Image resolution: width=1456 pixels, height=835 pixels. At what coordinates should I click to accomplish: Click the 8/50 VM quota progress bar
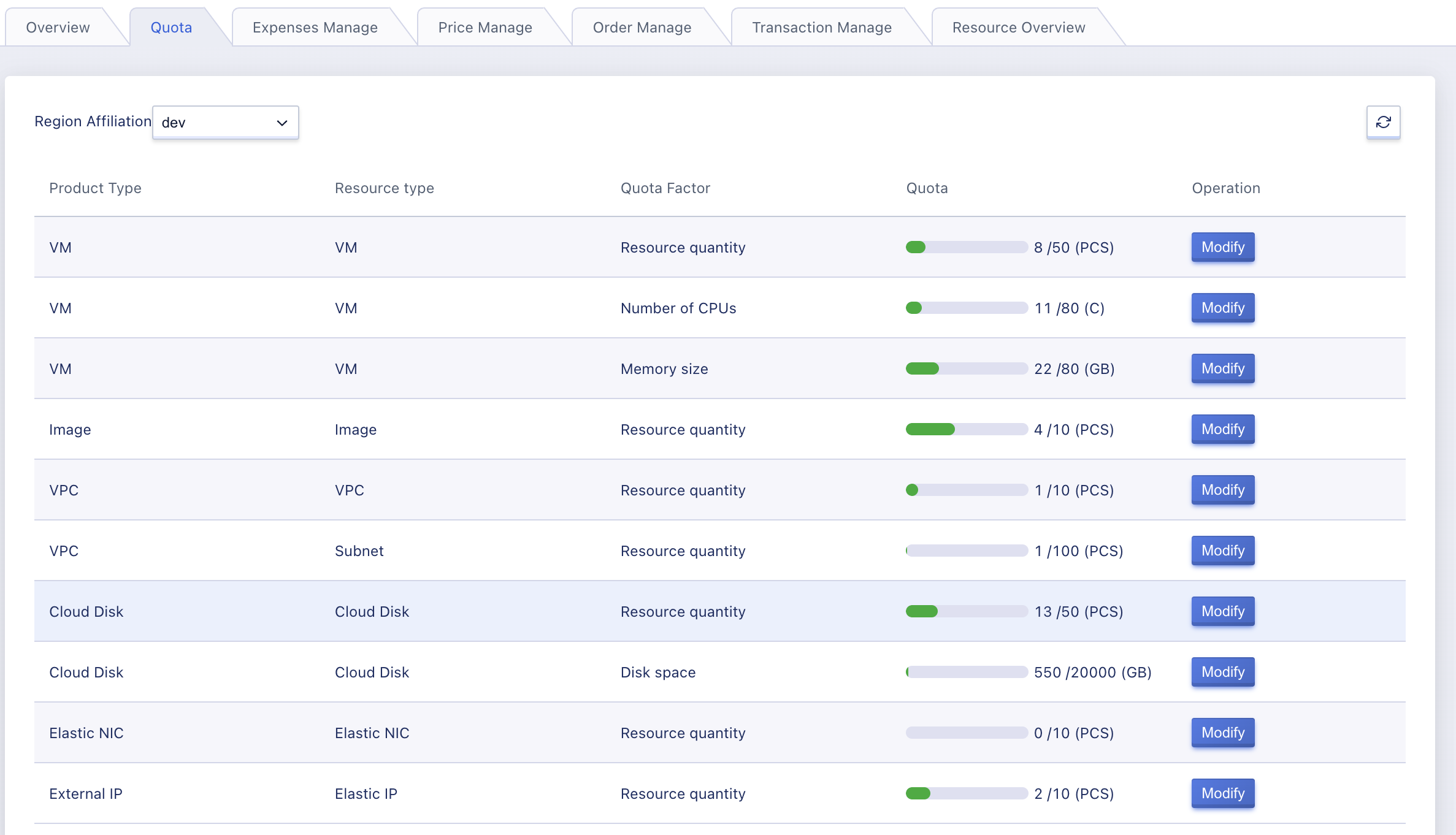[967, 247]
